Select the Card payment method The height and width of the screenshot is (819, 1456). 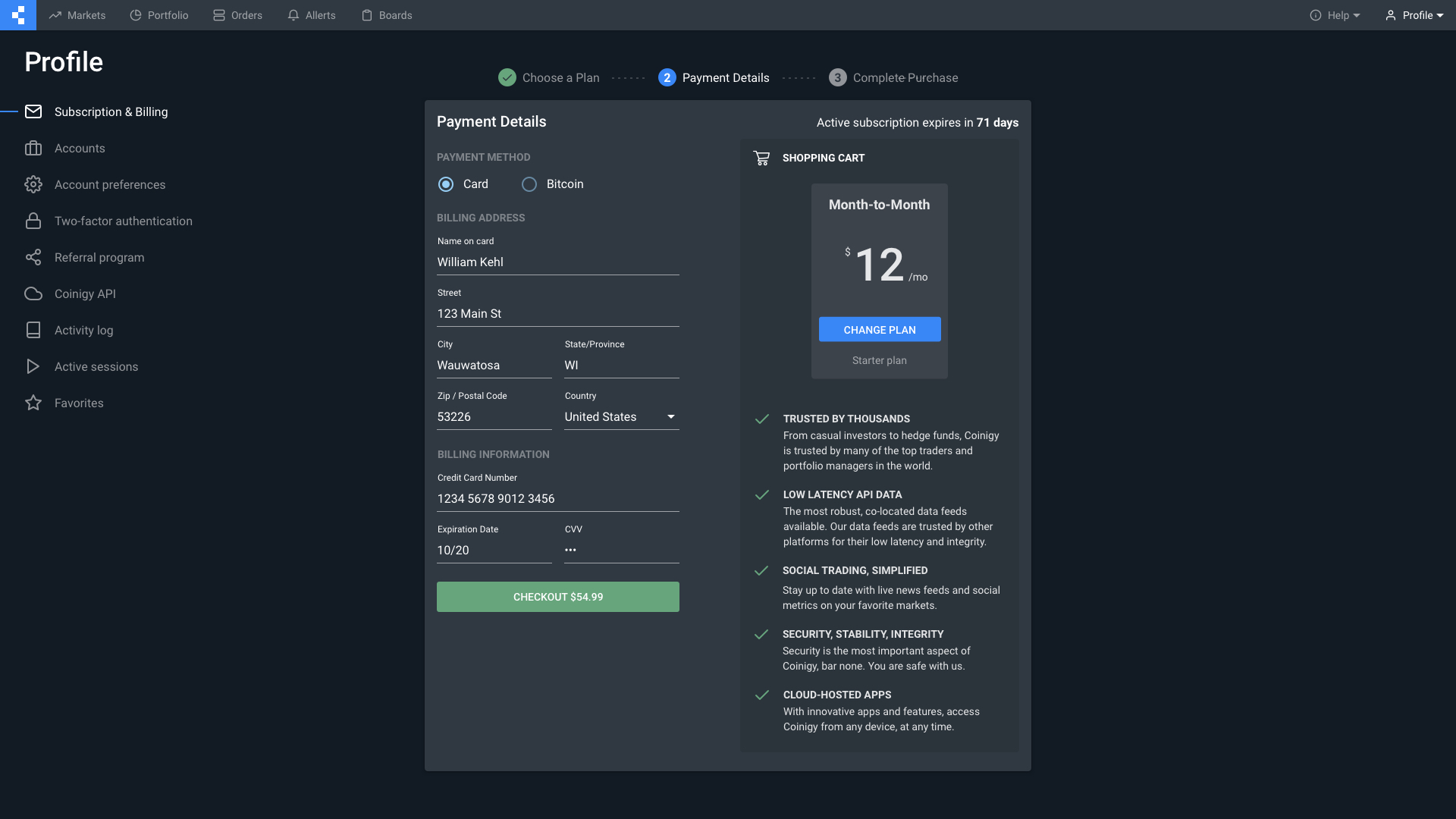(446, 184)
